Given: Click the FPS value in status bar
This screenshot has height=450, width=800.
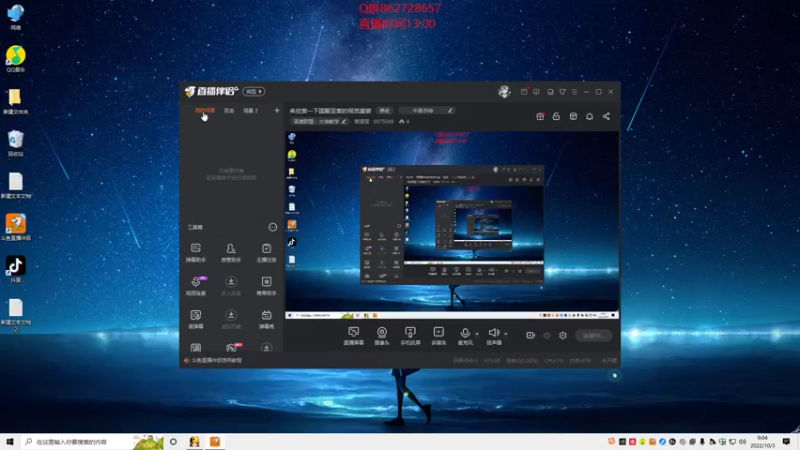Looking at the screenshot, I should pyautogui.click(x=492, y=360).
